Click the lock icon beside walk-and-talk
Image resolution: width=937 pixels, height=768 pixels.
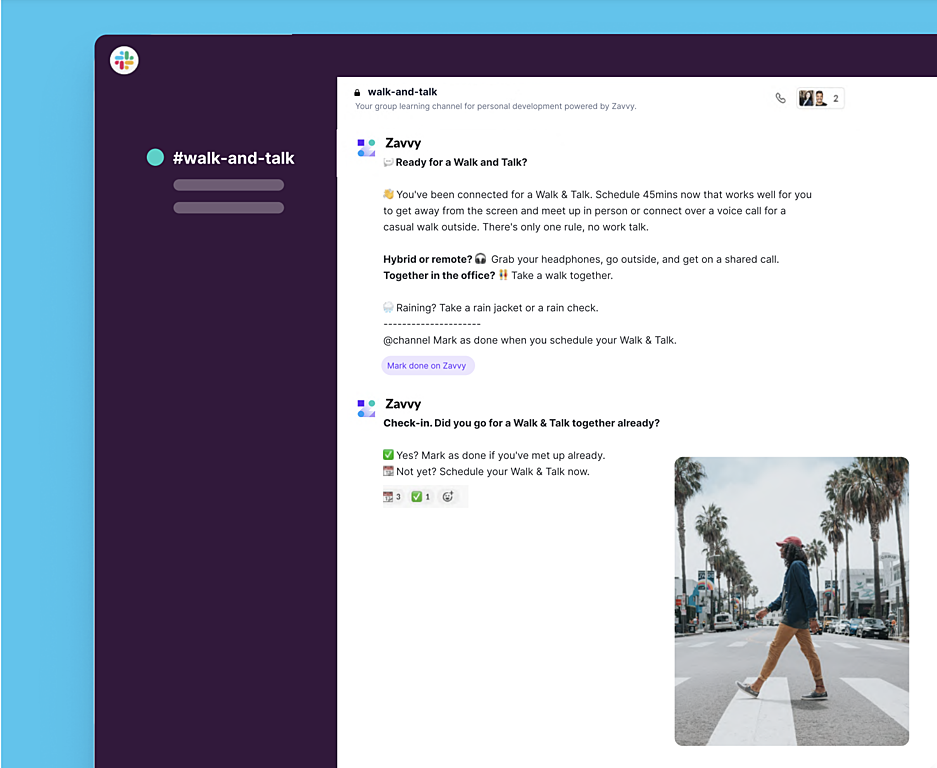[357, 91]
